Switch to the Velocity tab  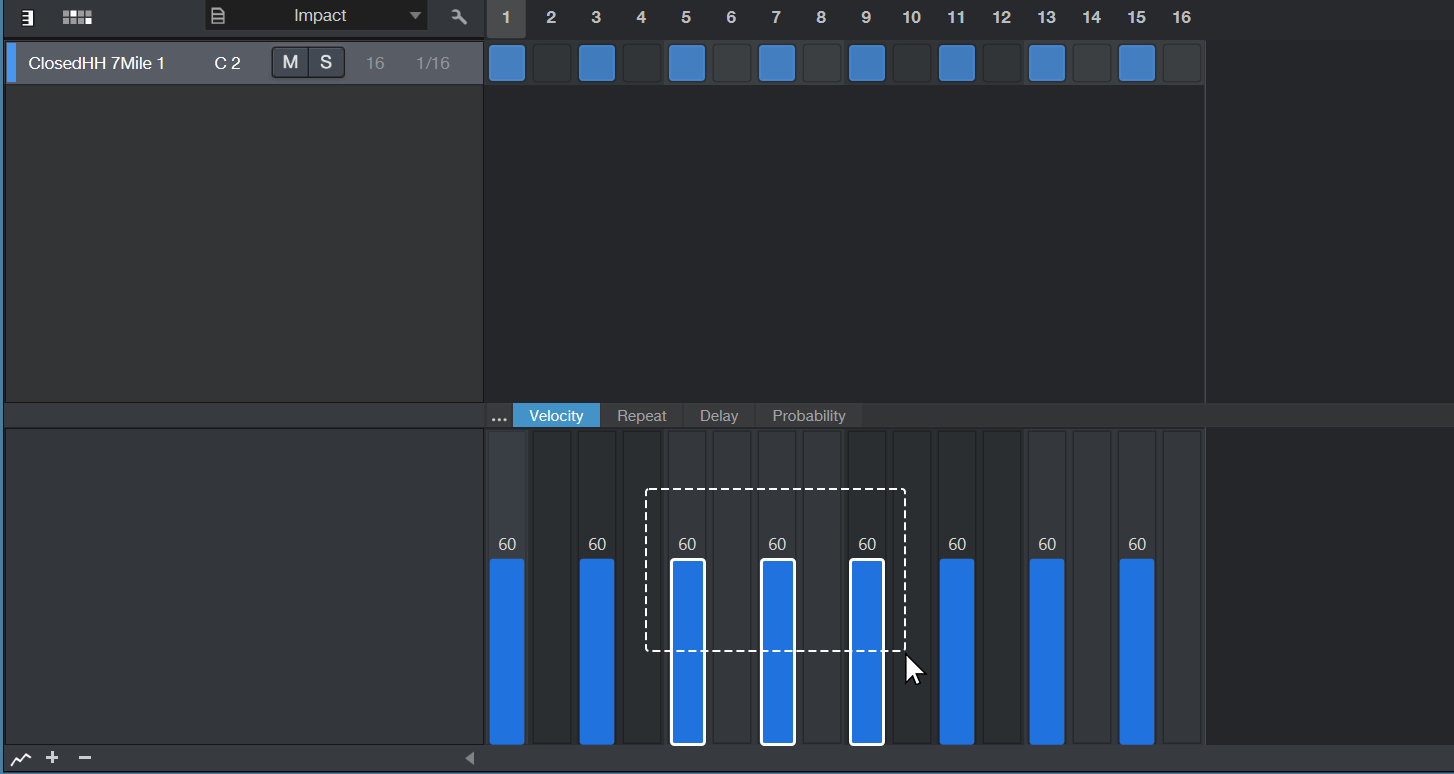556,416
